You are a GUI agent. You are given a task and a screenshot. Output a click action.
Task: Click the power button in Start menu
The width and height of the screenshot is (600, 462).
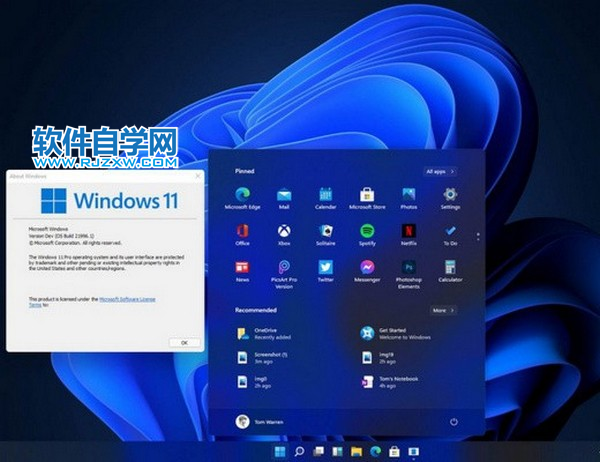point(453,422)
